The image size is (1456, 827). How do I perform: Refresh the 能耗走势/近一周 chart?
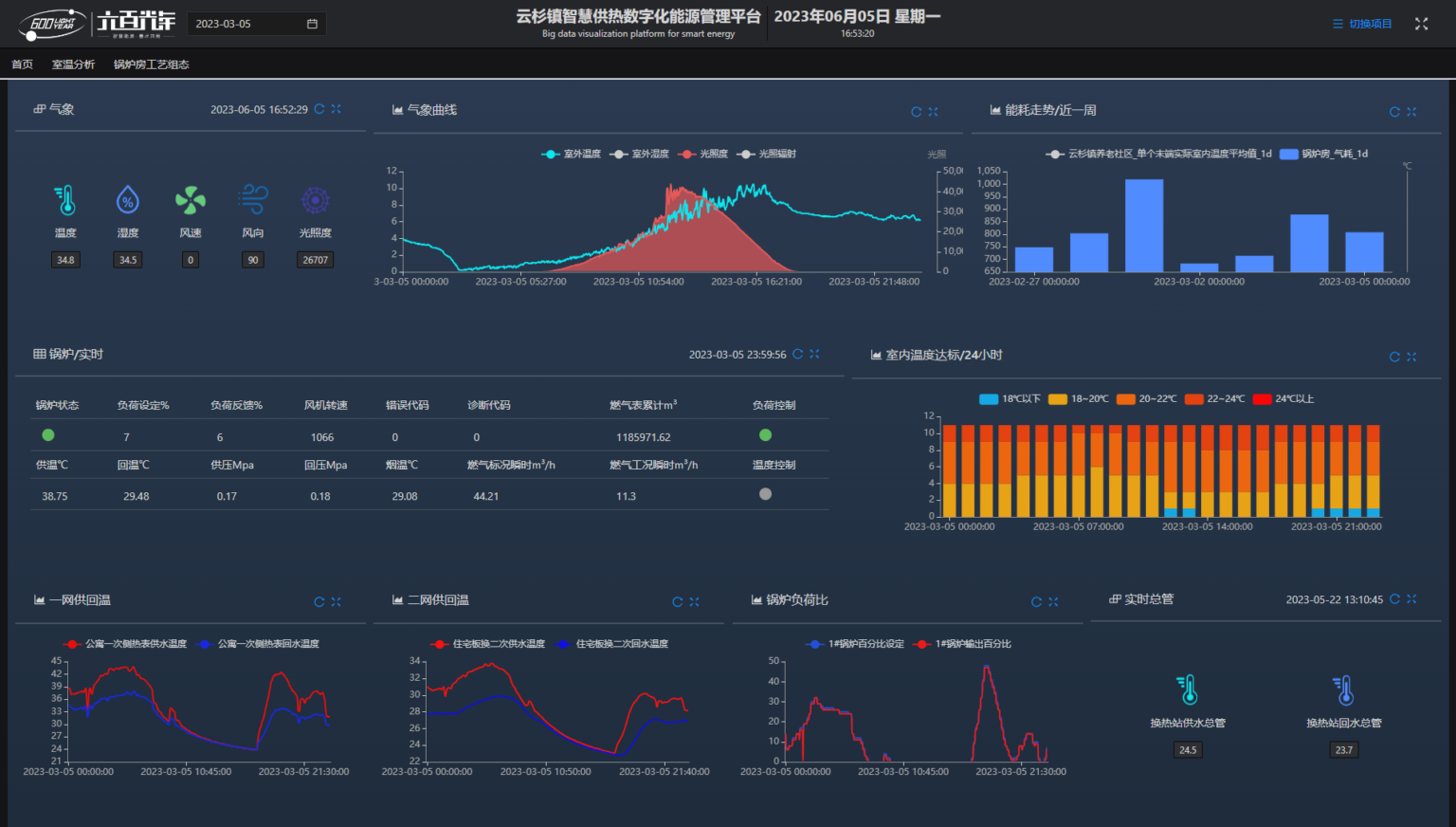[x=1394, y=112]
